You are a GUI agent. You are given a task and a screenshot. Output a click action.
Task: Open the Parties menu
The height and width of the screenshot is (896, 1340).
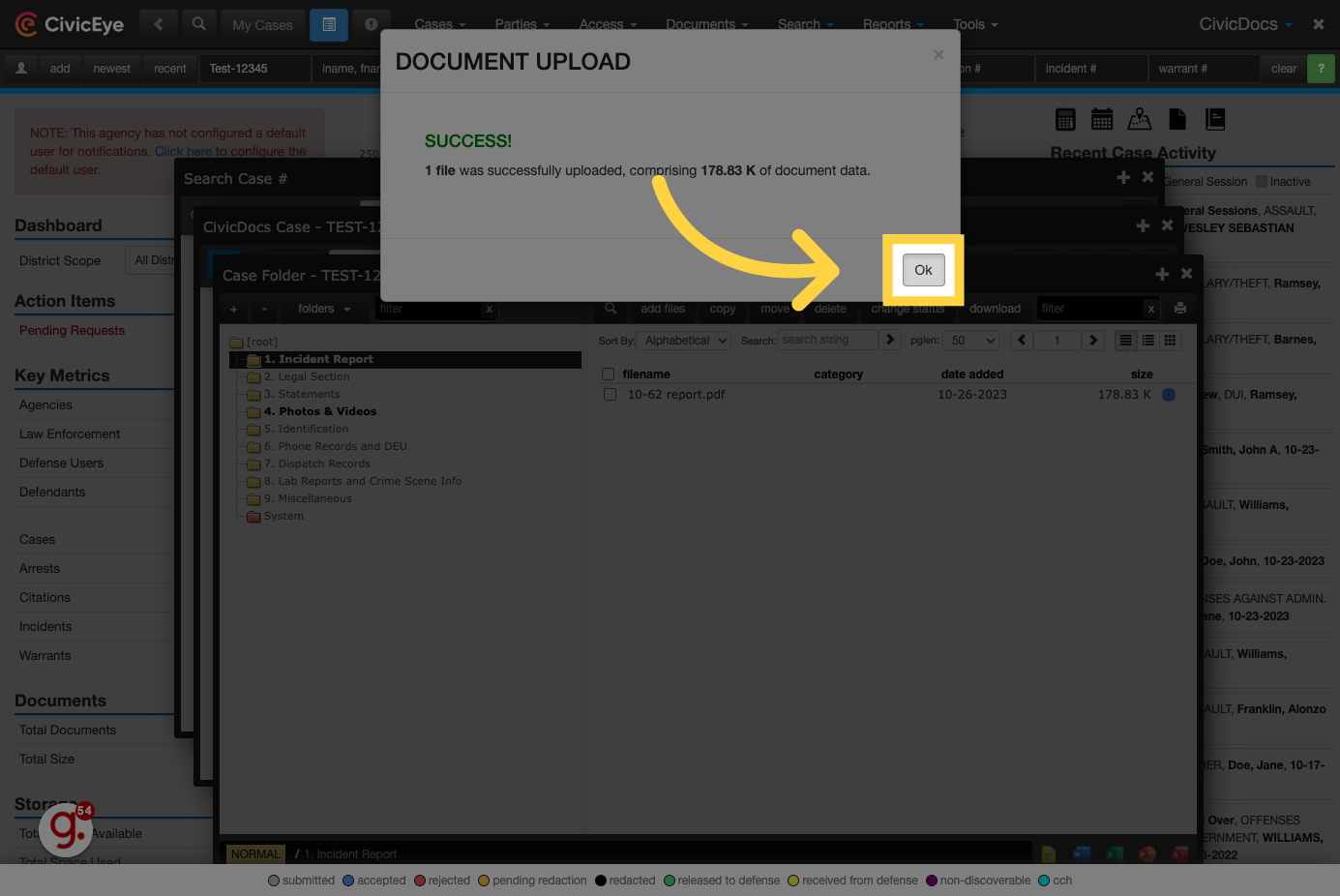tap(522, 24)
